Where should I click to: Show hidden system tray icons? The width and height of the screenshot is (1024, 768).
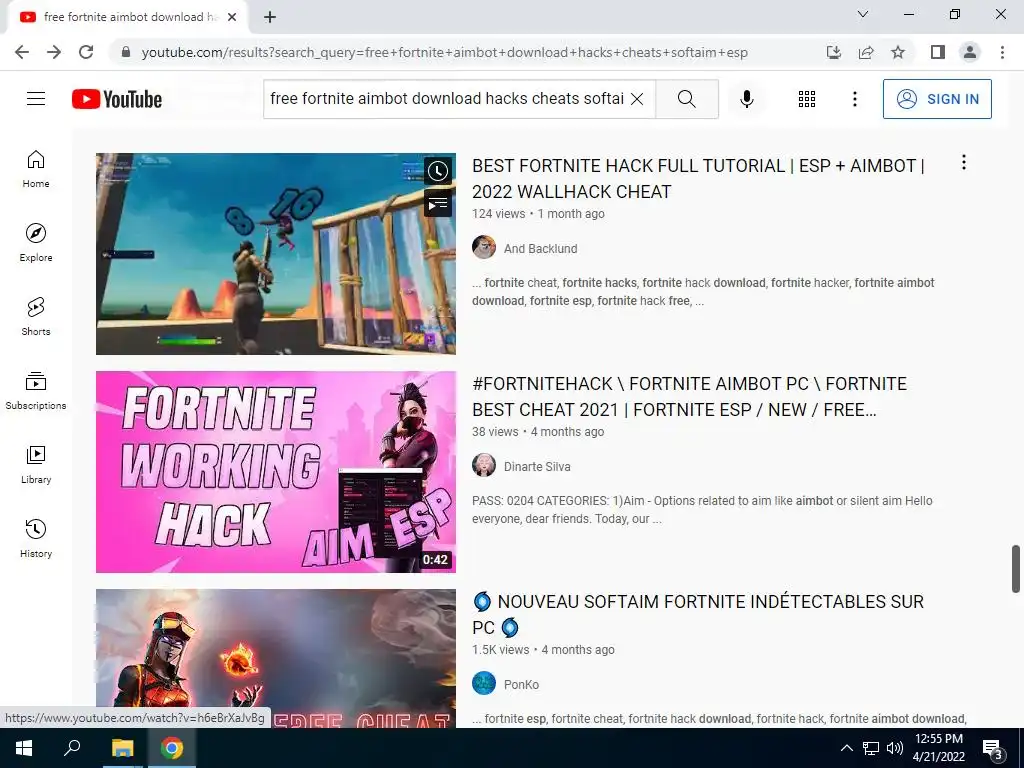[846, 748]
